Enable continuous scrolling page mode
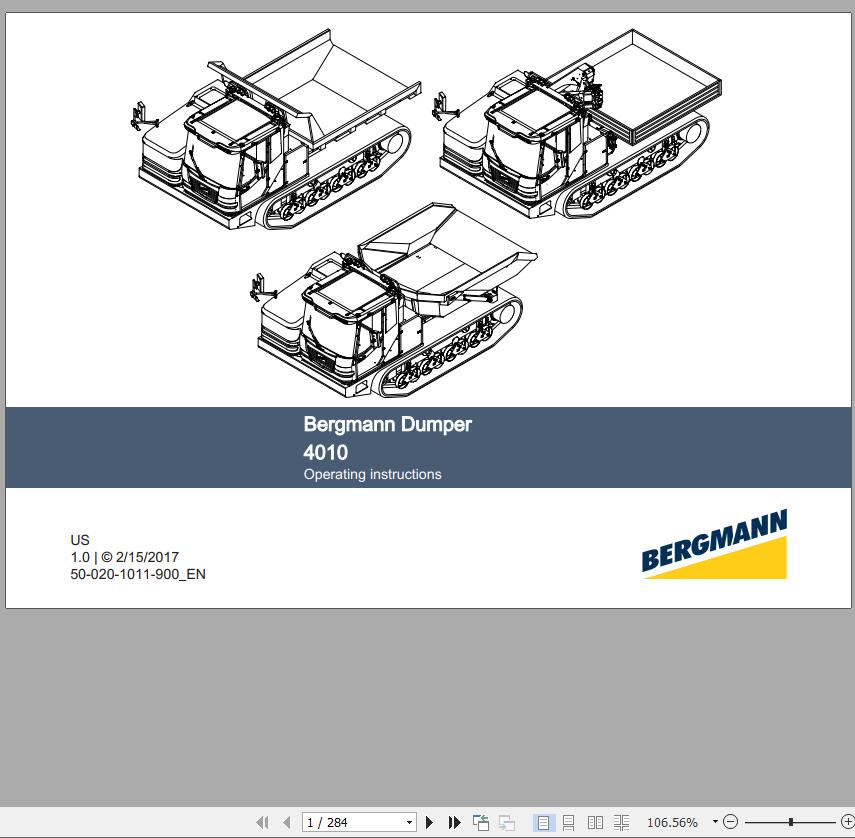The width and height of the screenshot is (855, 838). tap(568, 822)
